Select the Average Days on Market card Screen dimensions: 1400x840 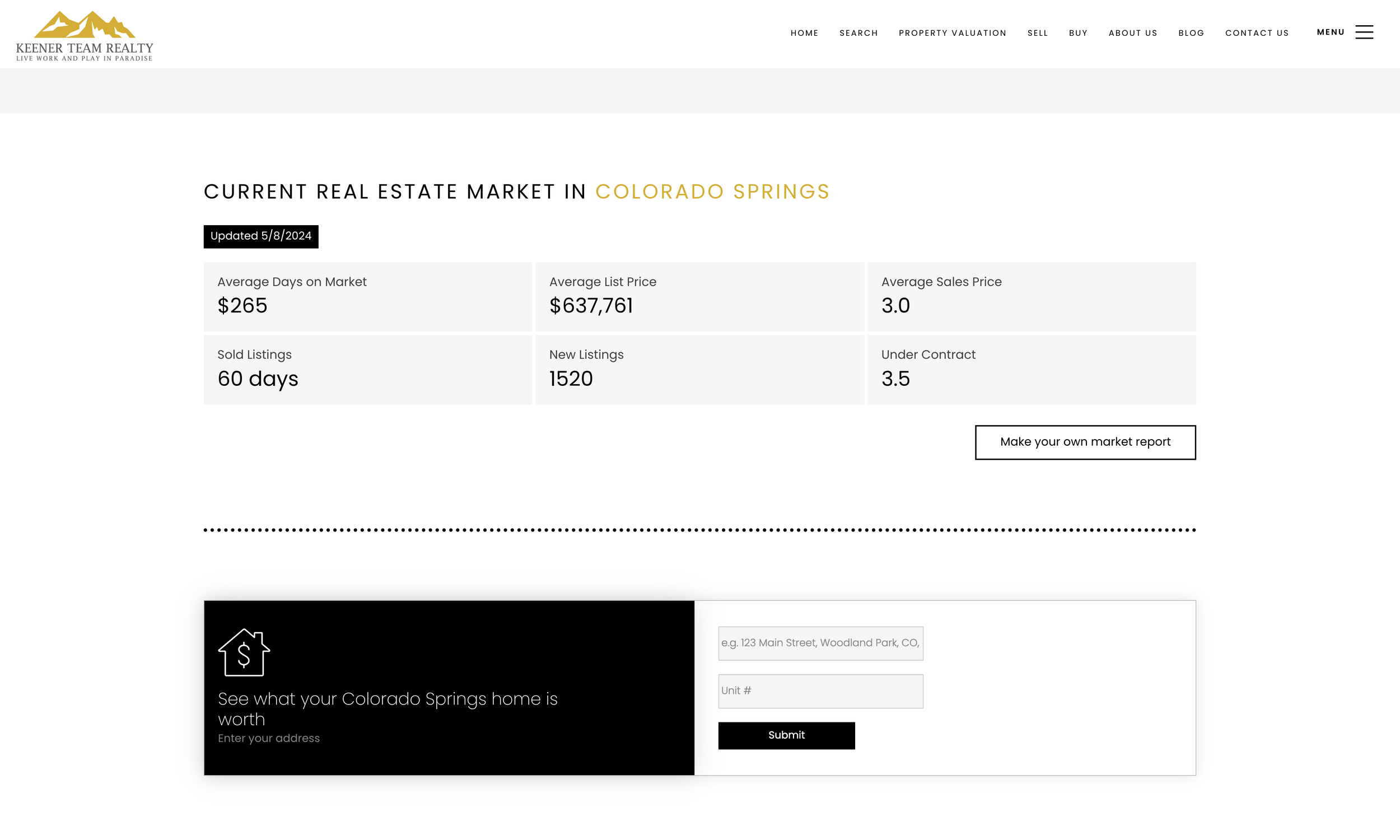[x=367, y=296]
